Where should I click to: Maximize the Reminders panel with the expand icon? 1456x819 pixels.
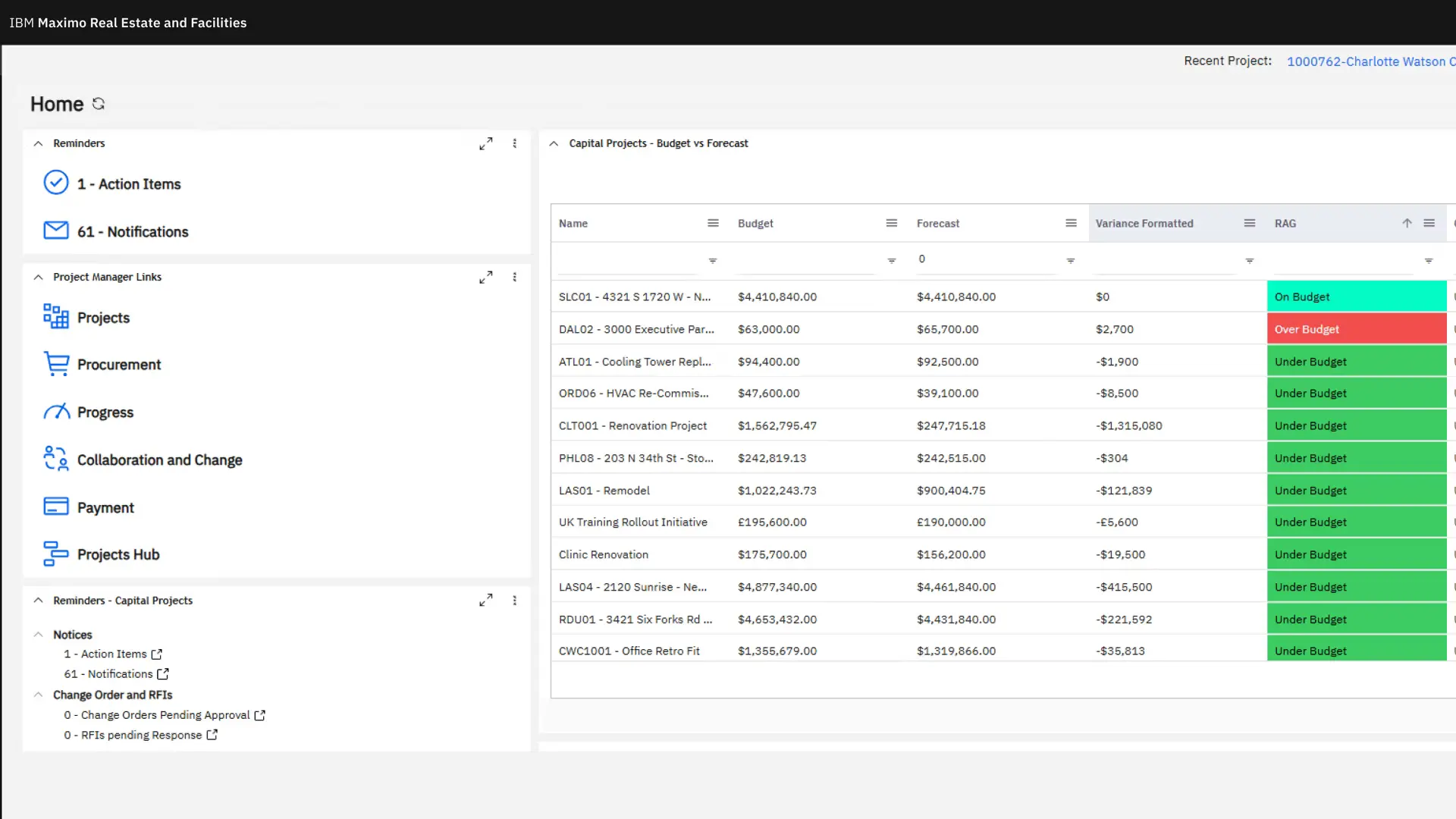(x=486, y=143)
